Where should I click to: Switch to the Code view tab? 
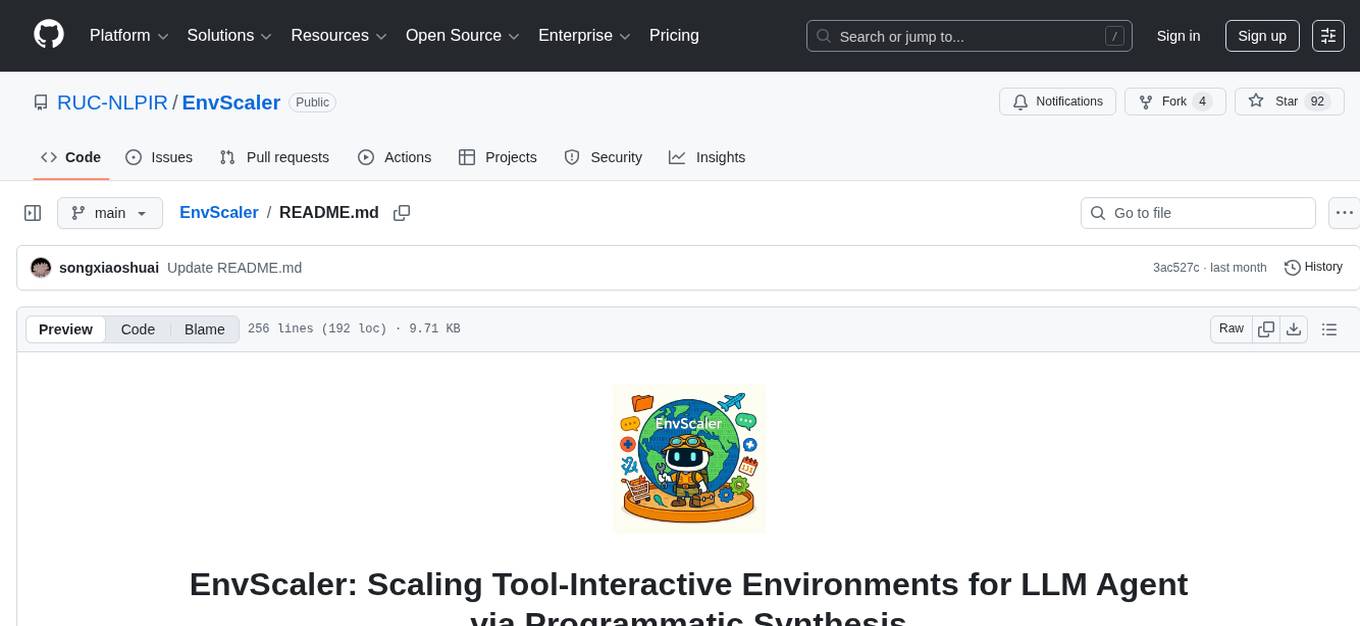(137, 329)
